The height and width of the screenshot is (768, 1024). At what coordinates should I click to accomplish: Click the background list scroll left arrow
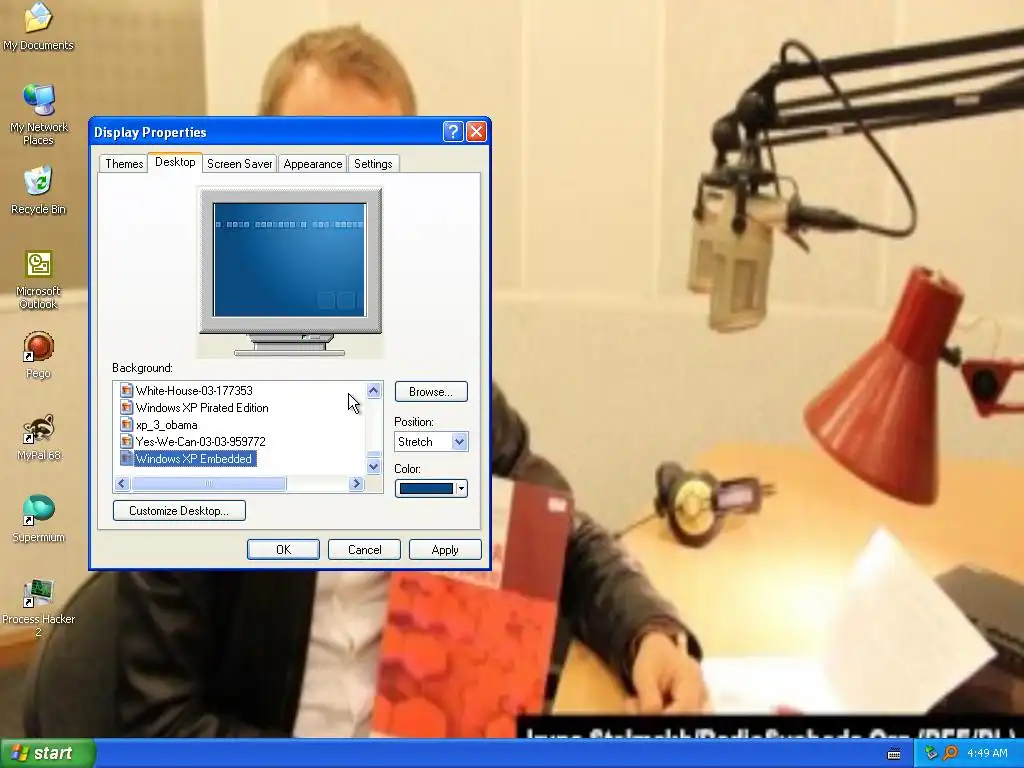(x=122, y=483)
